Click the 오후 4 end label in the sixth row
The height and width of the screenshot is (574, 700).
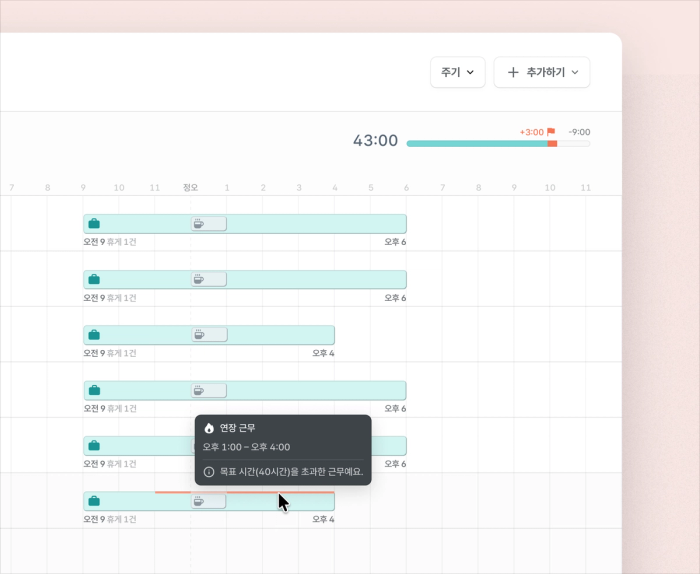tap(323, 519)
